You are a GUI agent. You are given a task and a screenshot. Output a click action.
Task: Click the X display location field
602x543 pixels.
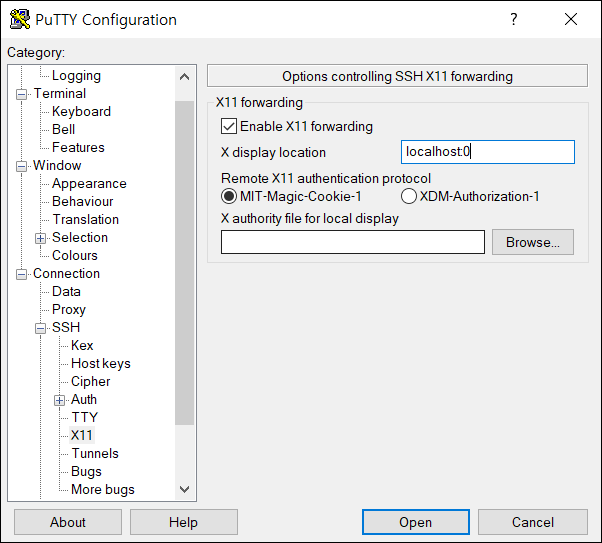[488, 152]
